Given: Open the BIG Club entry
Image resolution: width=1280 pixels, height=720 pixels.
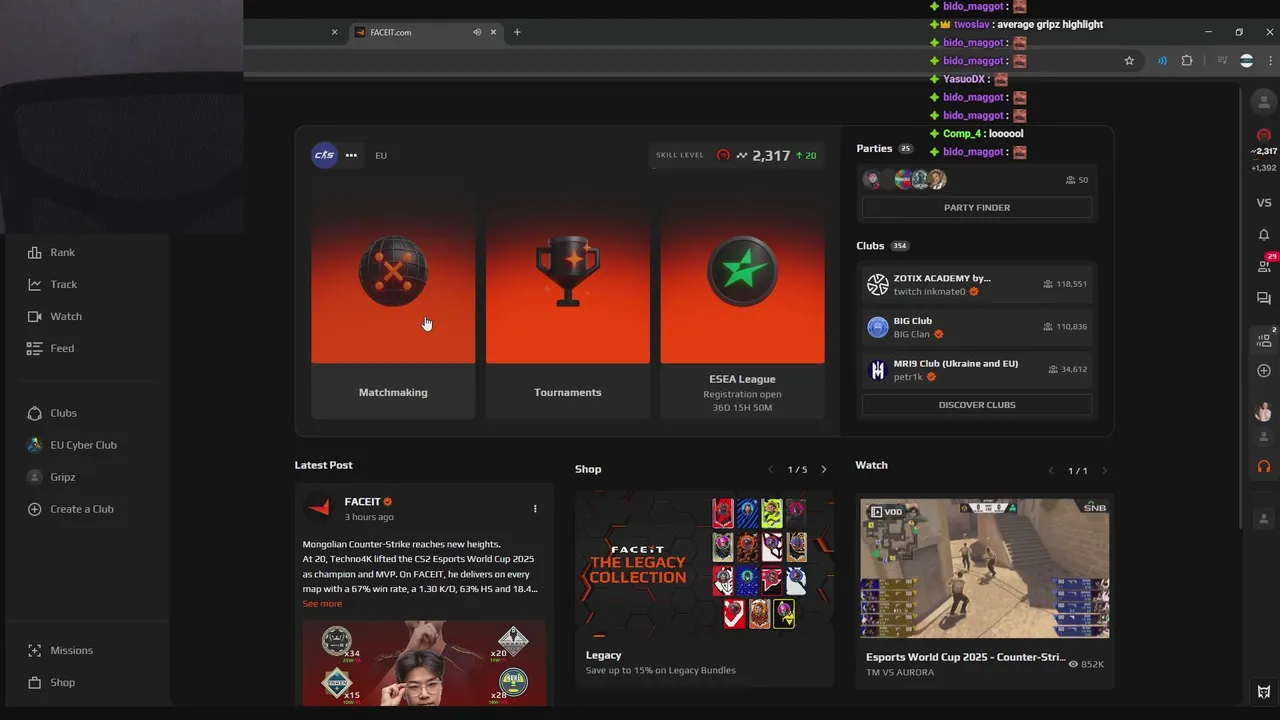Looking at the screenshot, I should point(977,327).
